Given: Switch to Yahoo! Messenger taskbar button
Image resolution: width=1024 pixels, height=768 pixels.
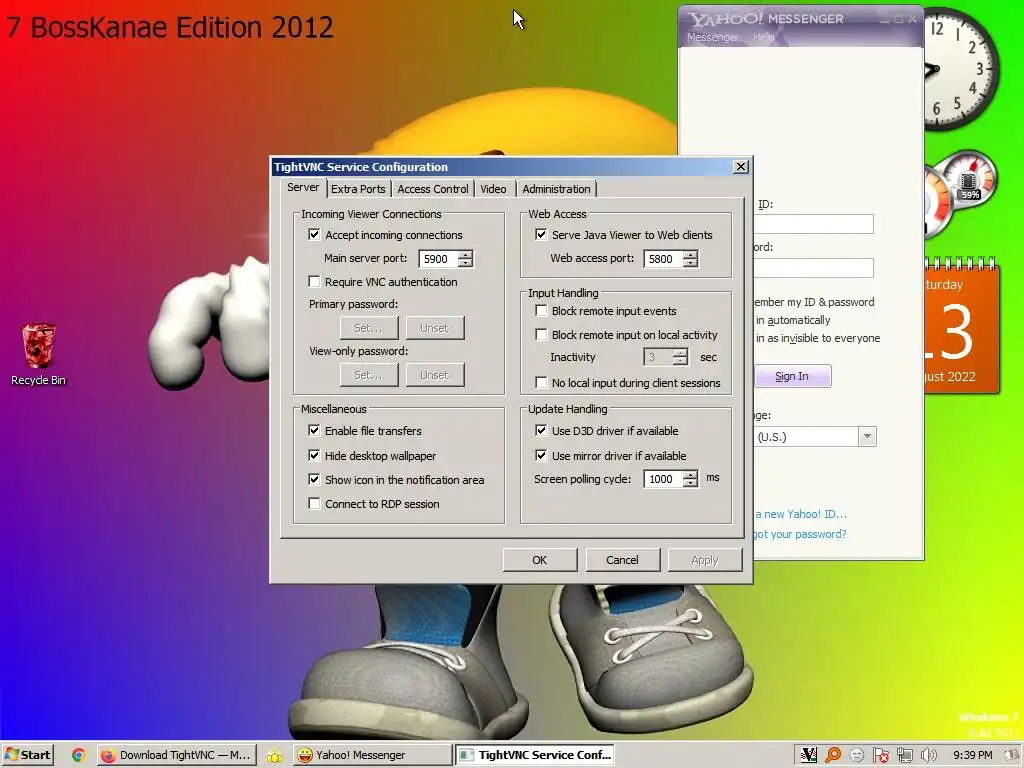Looking at the screenshot, I should coord(372,755).
